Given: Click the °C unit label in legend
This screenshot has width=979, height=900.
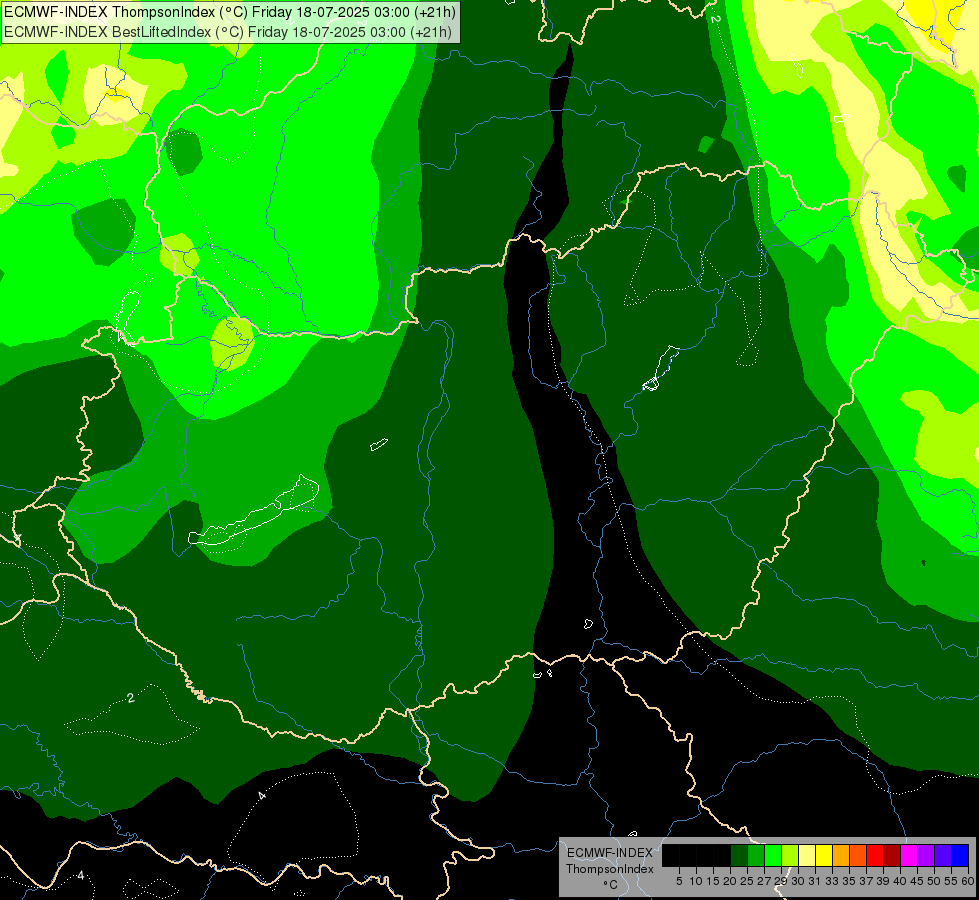Looking at the screenshot, I should pos(611,885).
